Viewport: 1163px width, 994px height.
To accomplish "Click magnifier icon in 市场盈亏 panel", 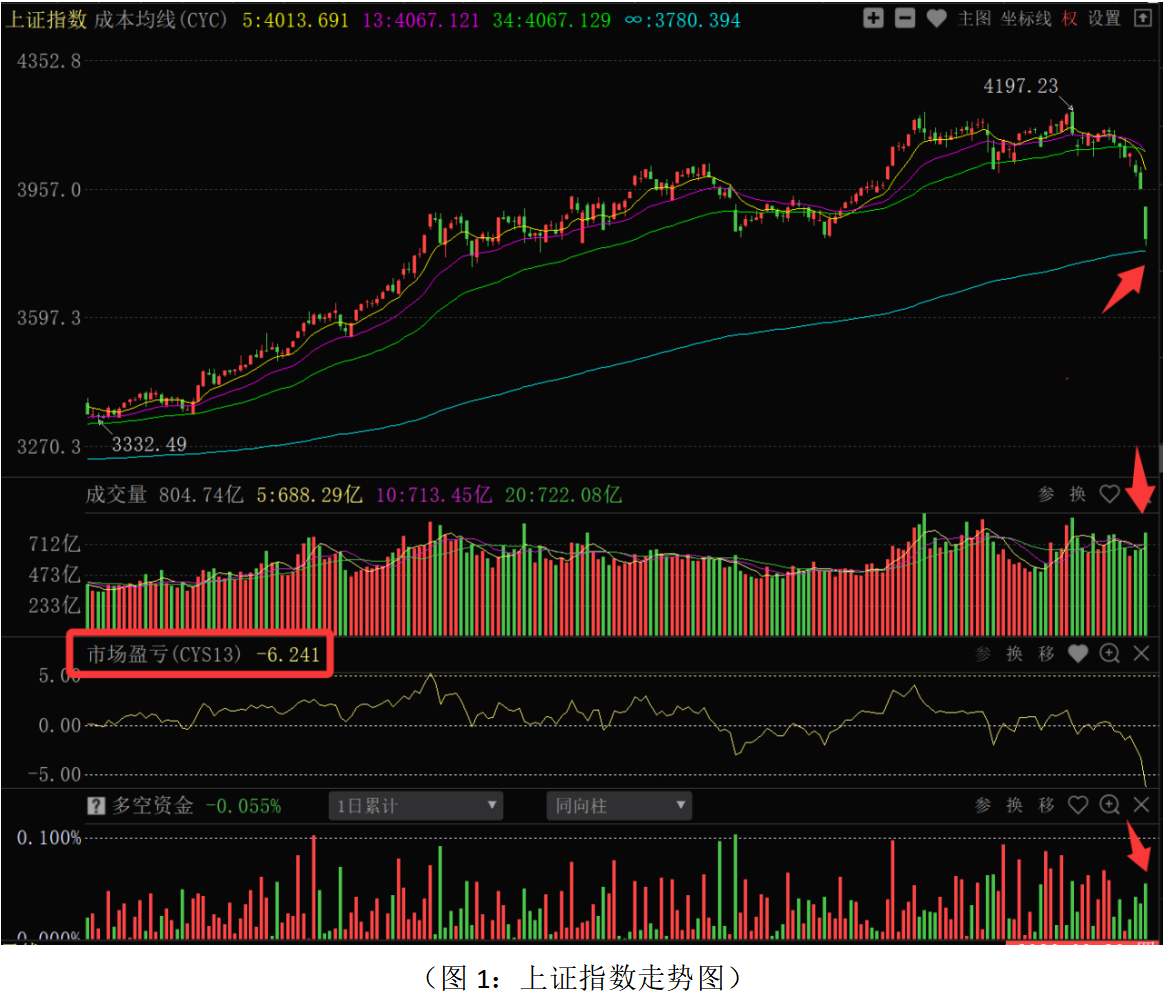I will pyautogui.click(x=1109, y=654).
